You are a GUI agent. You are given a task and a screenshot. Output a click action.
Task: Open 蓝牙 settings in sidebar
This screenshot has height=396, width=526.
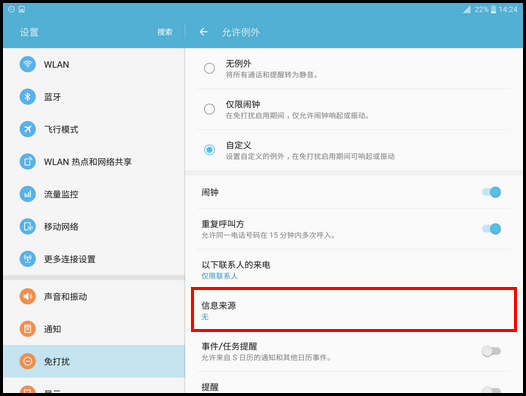[94, 97]
